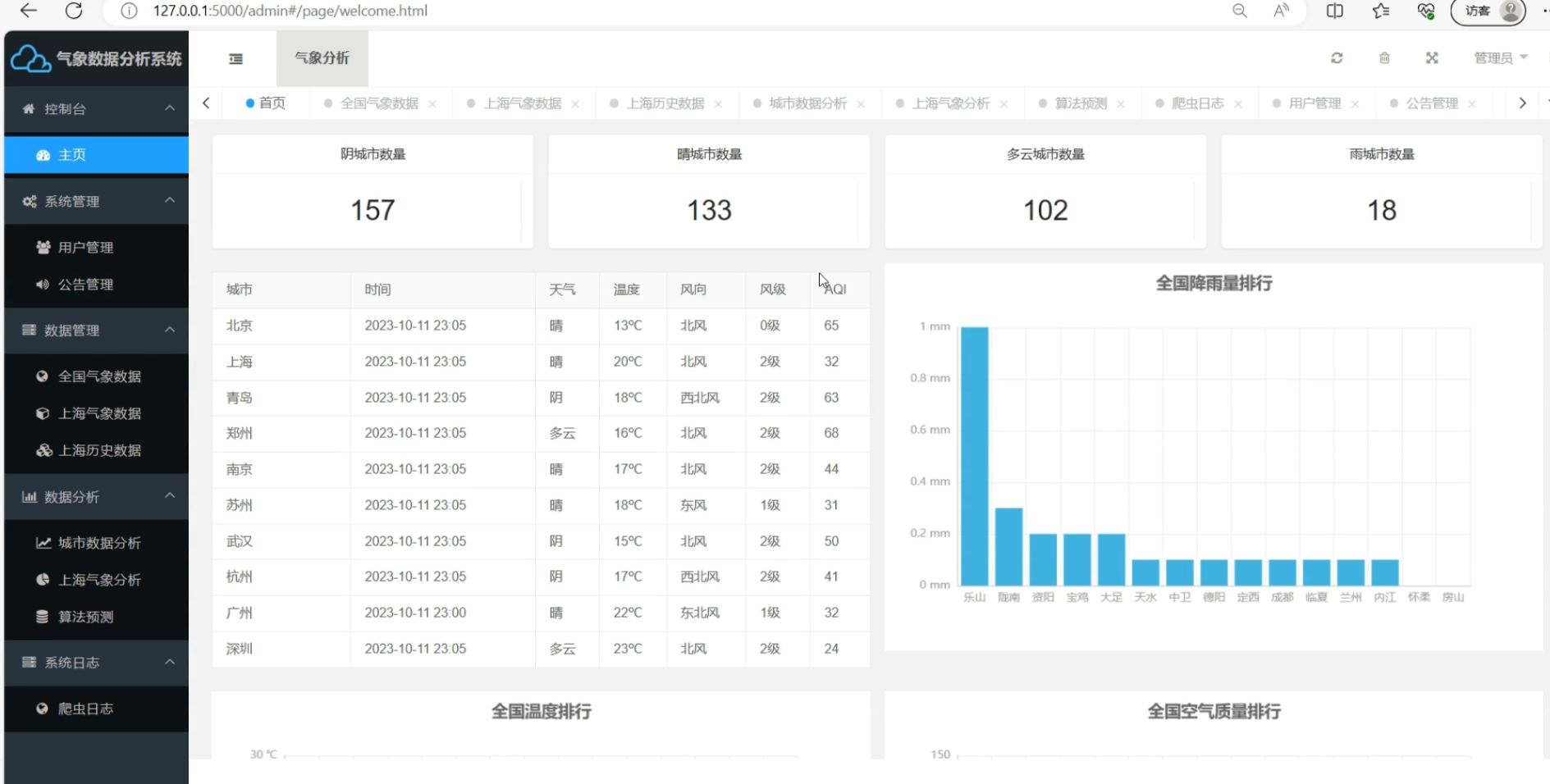The height and width of the screenshot is (784, 1550).
Task: Click the refresh icon in top header
Action: pos(1337,58)
